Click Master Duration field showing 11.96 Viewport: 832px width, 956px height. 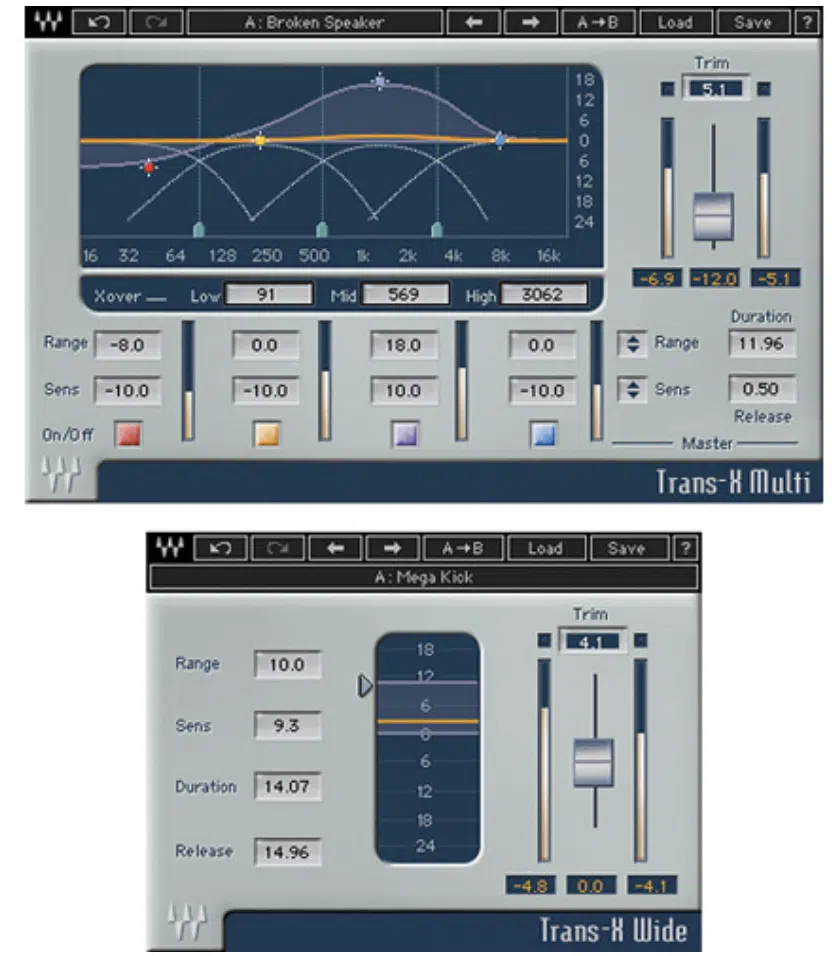tap(762, 343)
